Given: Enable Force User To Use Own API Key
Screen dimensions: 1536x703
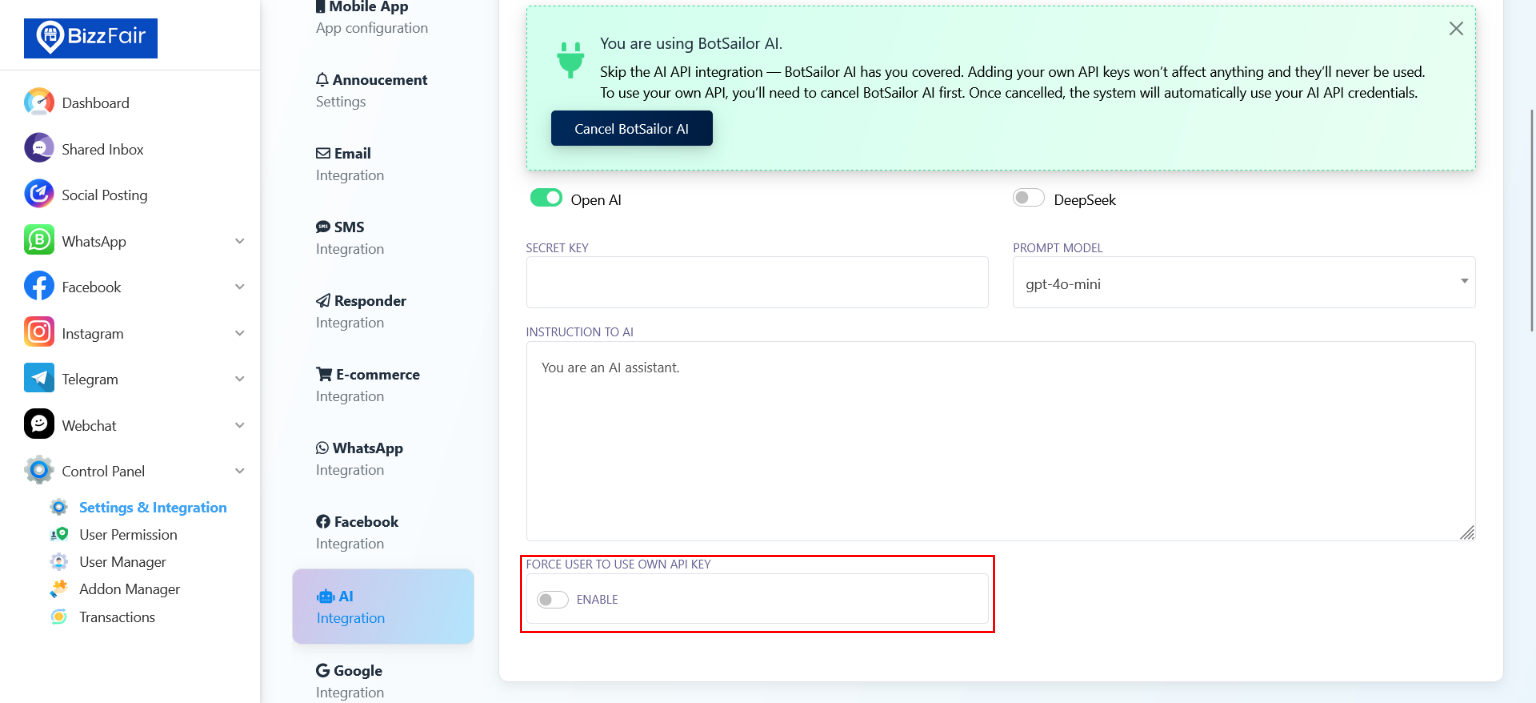Looking at the screenshot, I should [553, 599].
